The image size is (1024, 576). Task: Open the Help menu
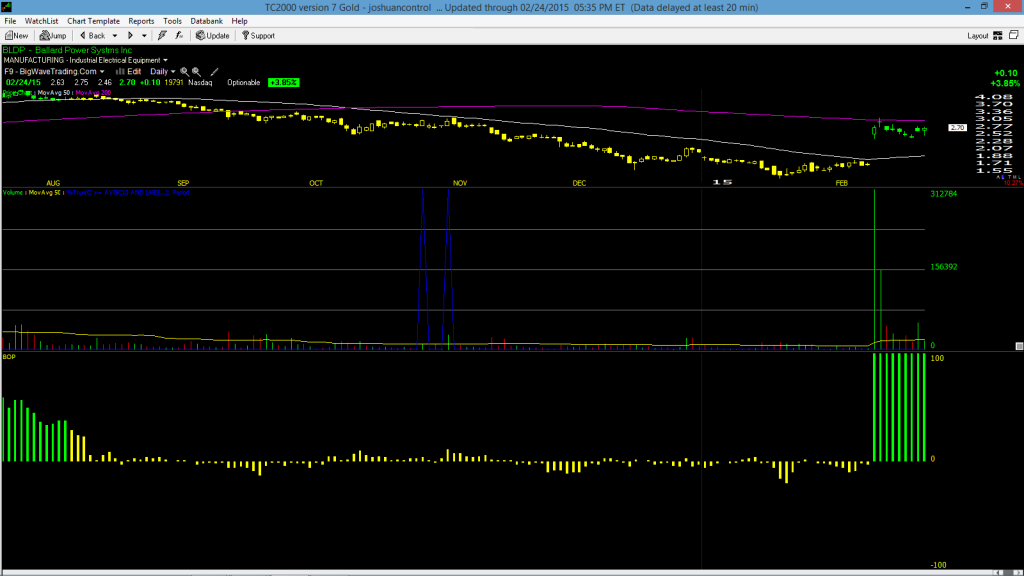coord(240,21)
